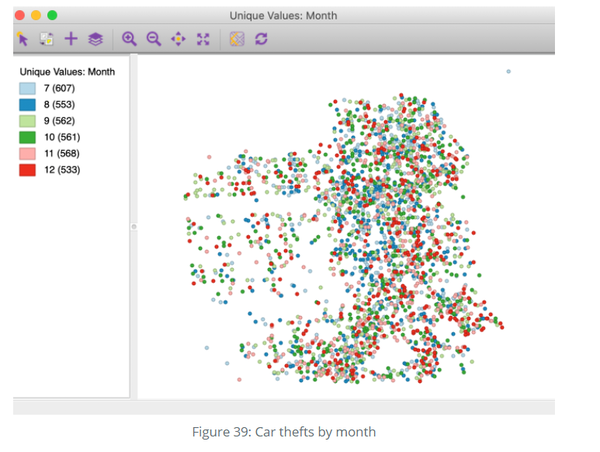
Task: Click pink swatch for month 11
Action: (27, 153)
